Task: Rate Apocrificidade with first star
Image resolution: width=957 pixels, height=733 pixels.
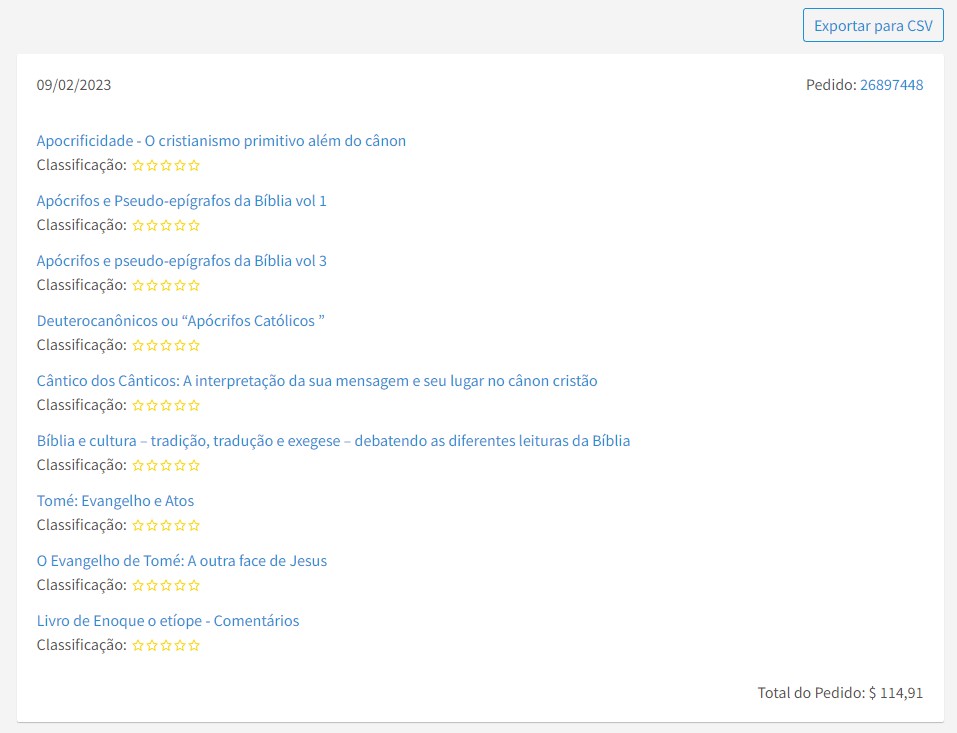Action: coord(138,165)
